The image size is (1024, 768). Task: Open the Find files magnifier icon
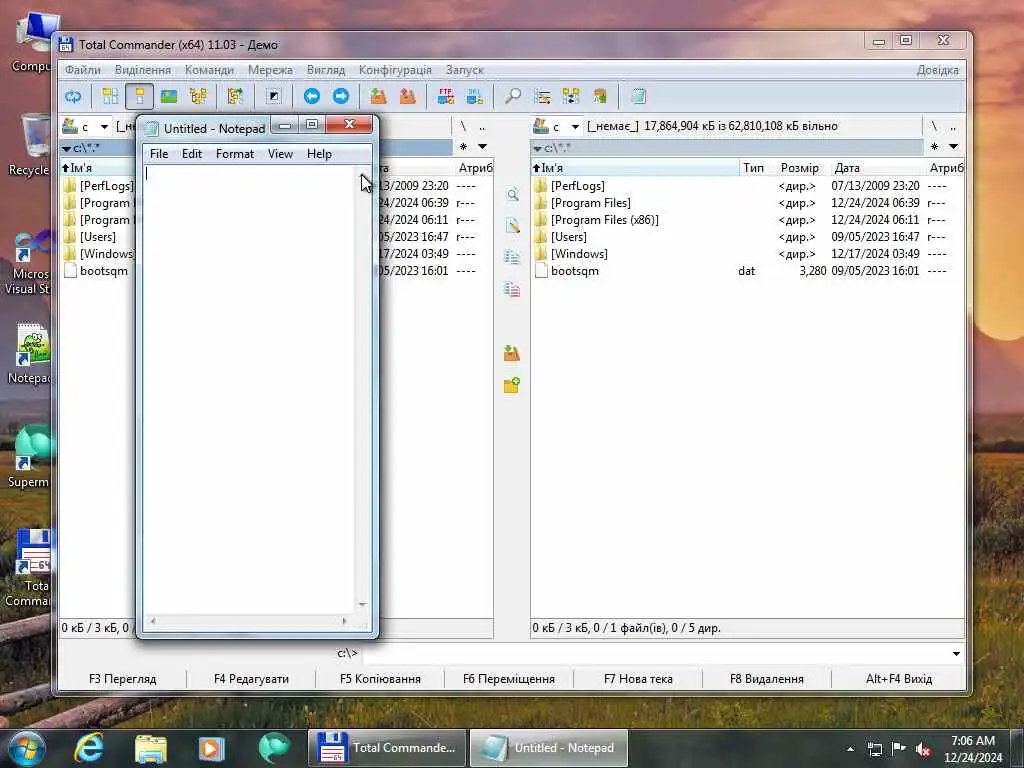pyautogui.click(x=513, y=97)
